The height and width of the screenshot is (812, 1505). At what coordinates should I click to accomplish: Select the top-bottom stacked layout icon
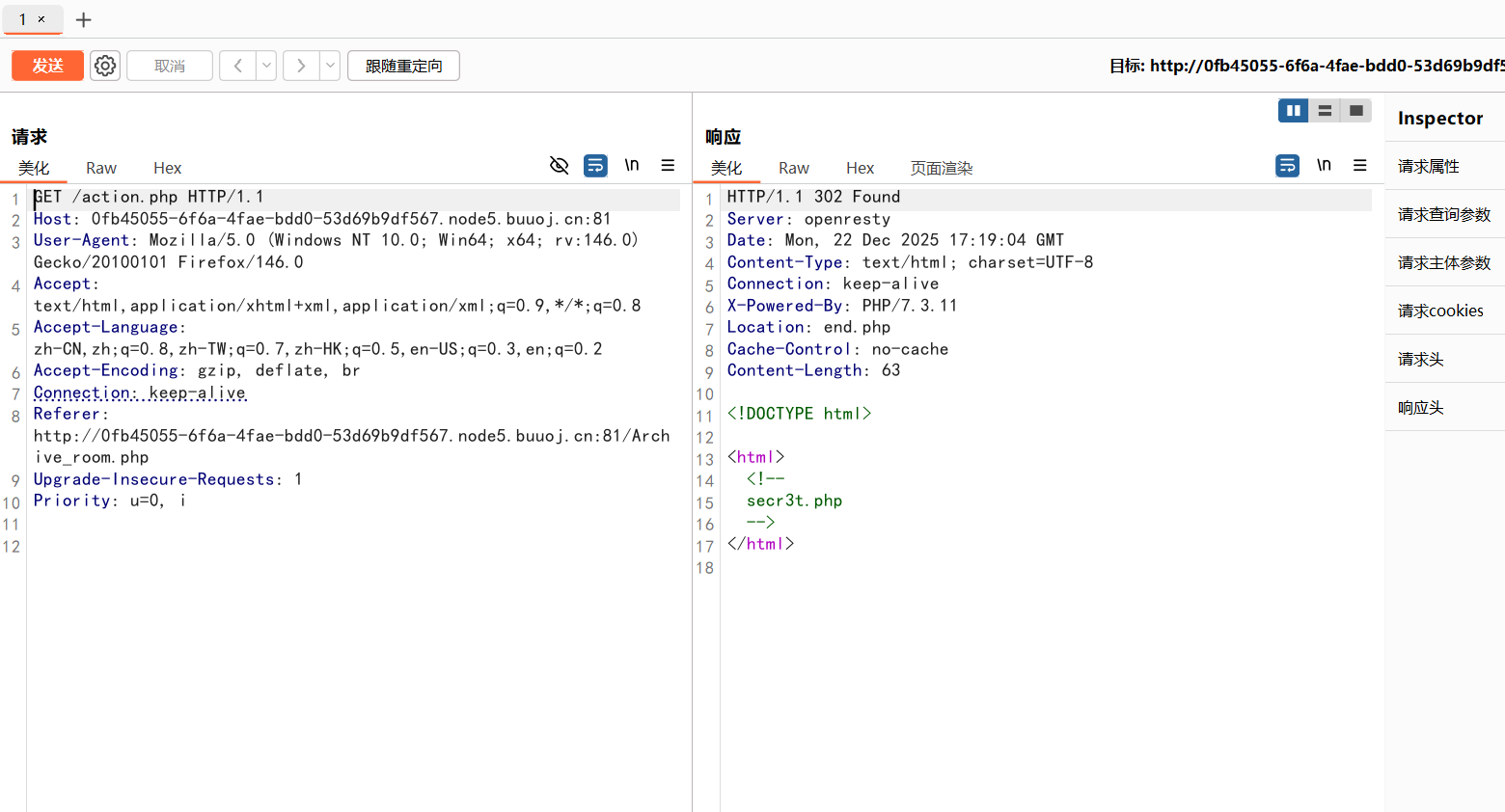tap(1325, 111)
